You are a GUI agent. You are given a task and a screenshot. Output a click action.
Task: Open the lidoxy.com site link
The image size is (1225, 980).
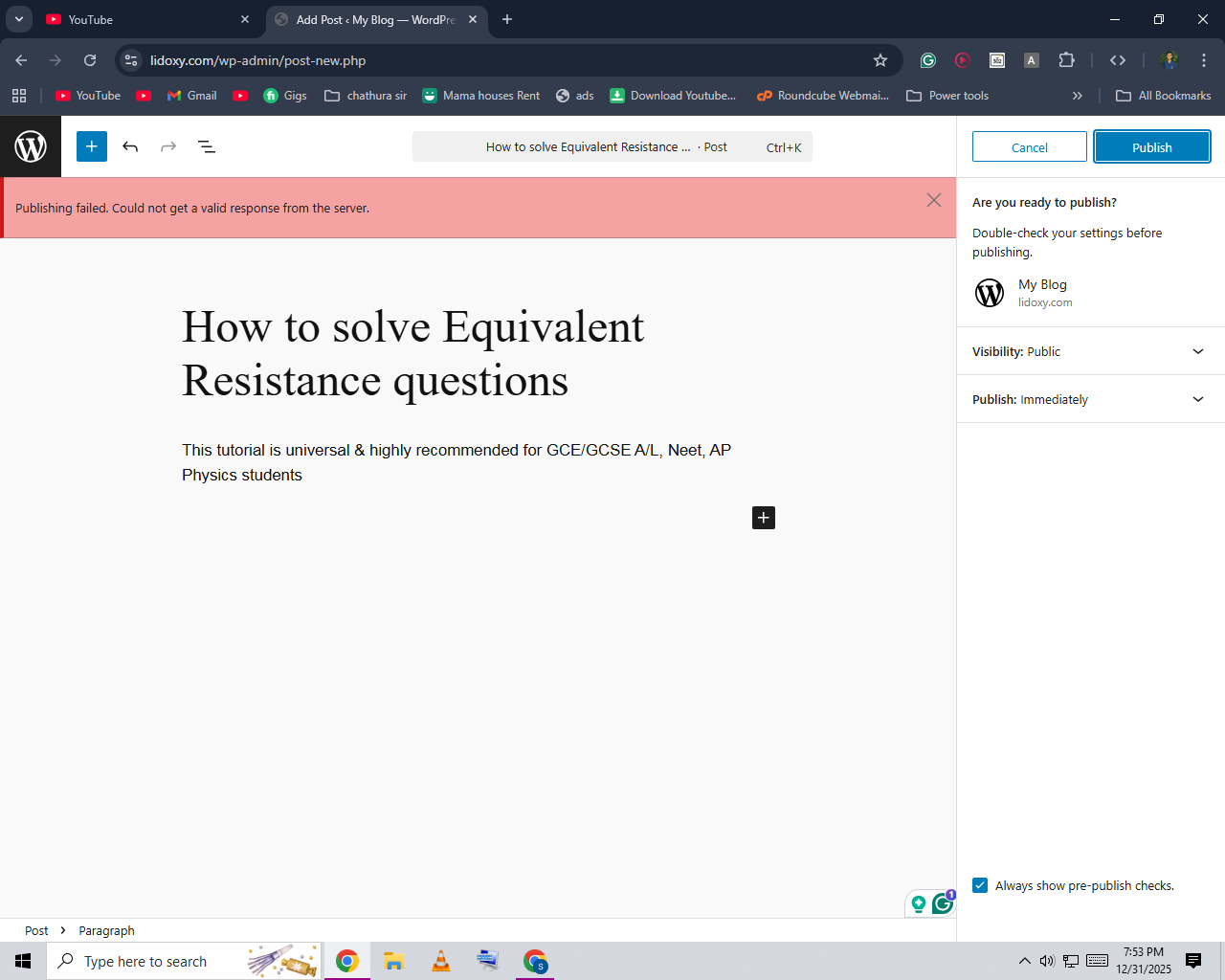point(1045,302)
